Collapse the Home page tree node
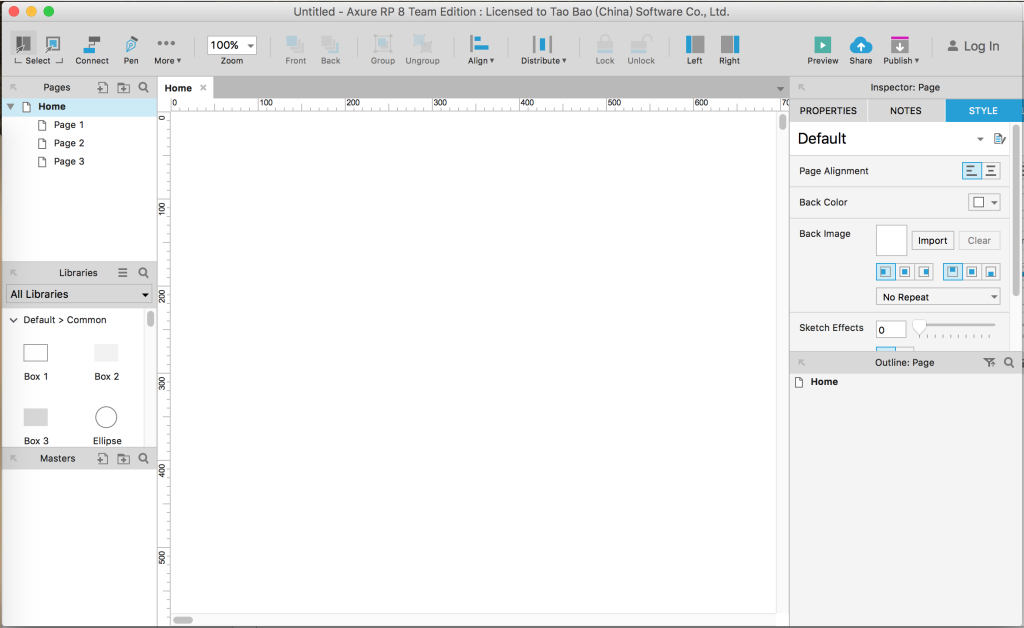 [10, 106]
